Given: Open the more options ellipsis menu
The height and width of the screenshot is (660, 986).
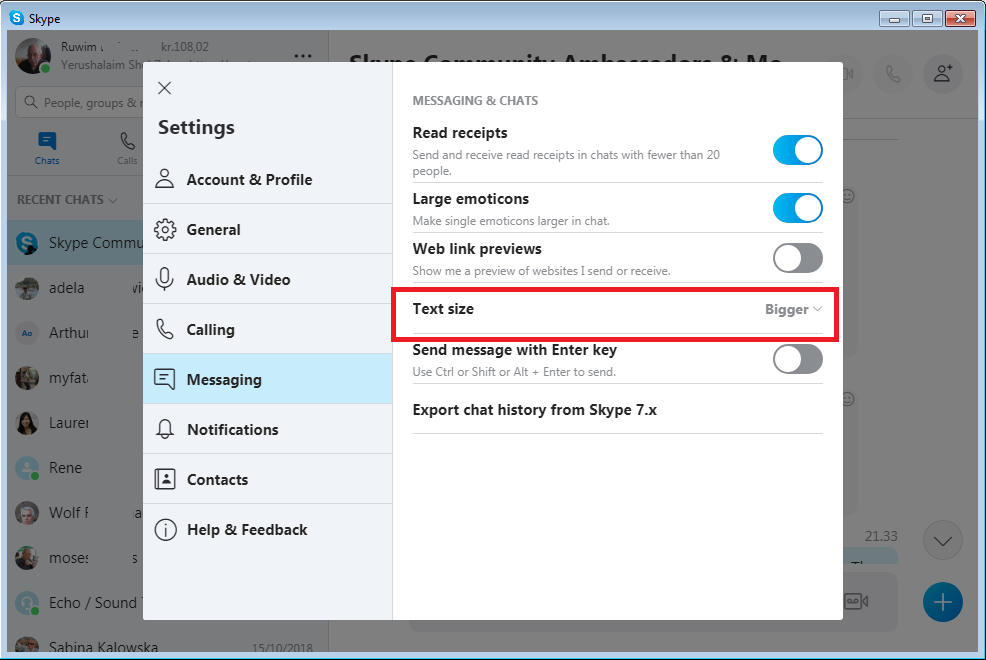Looking at the screenshot, I should coord(303,56).
